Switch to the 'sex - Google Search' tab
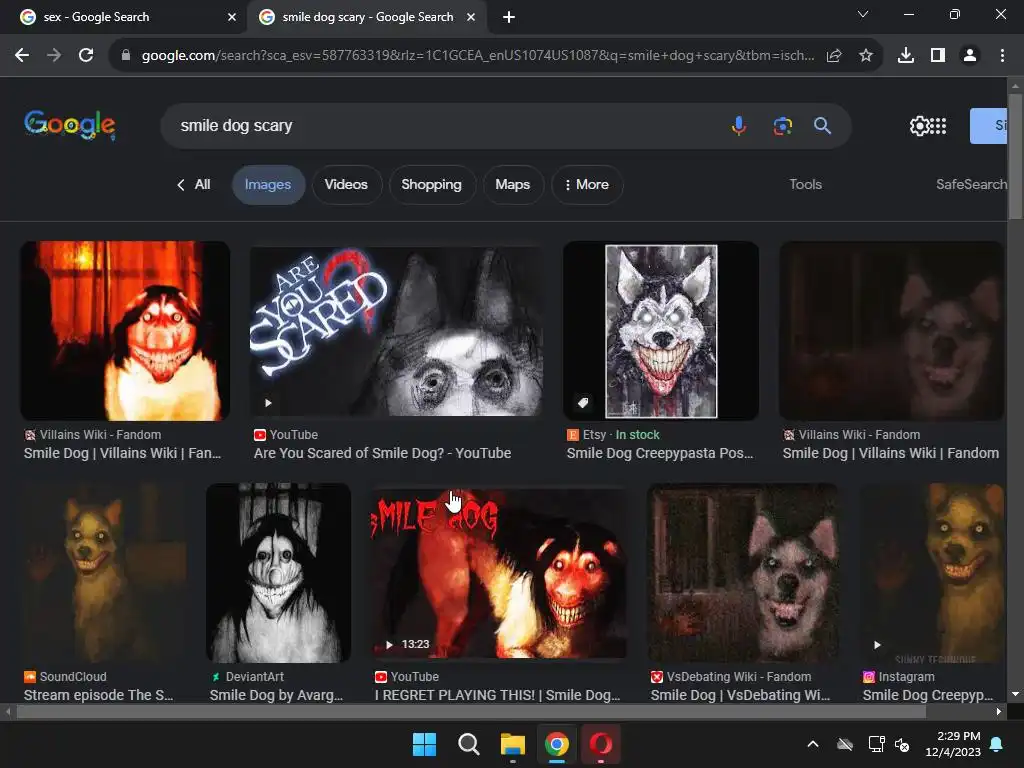This screenshot has width=1024, height=768. [123, 17]
